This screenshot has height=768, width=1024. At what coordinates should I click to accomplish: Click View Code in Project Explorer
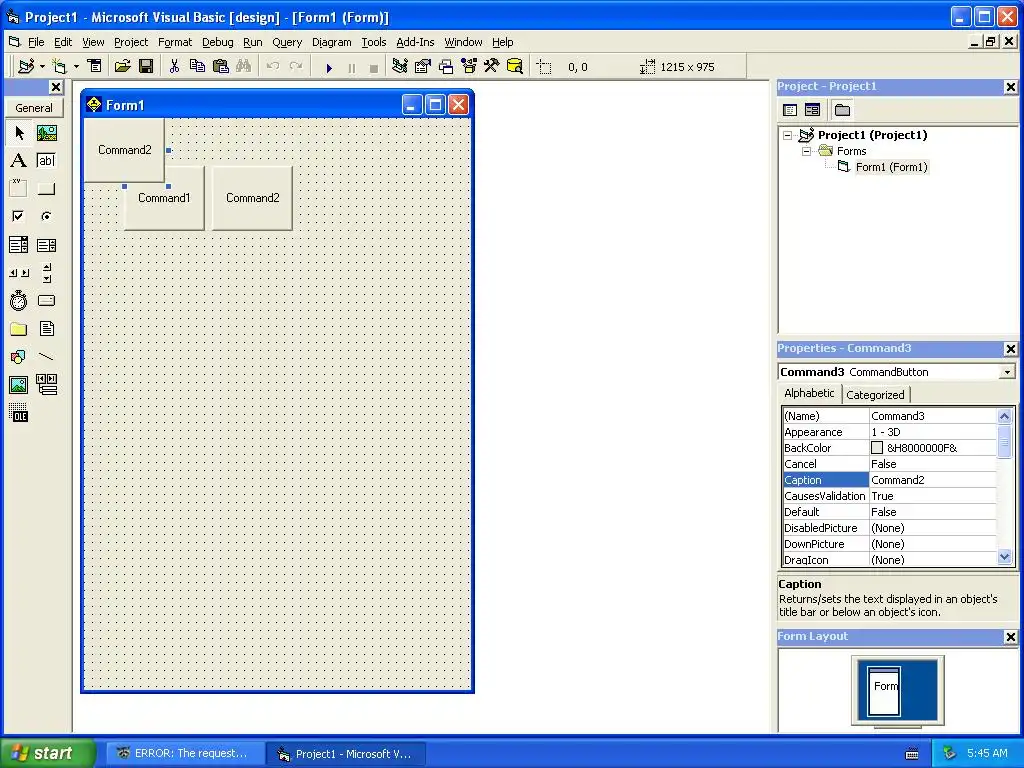tap(790, 110)
